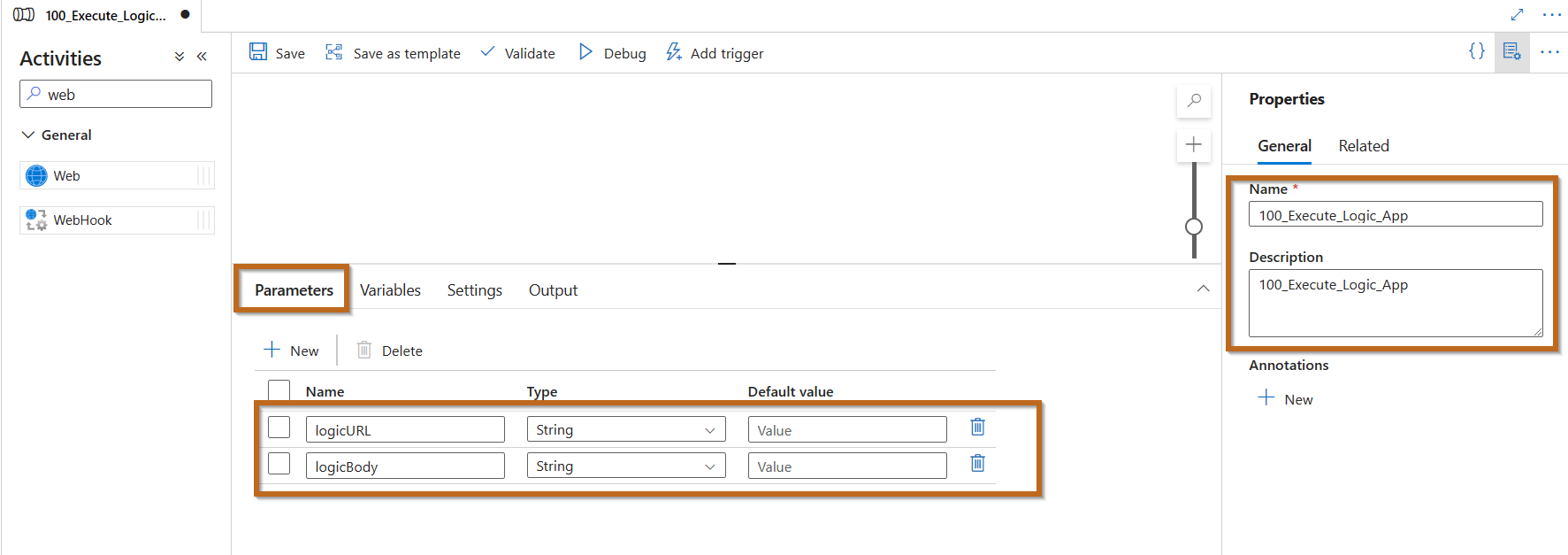Image resolution: width=1568 pixels, height=555 pixels.
Task: Collapse the Activities pane arrows
Action: coord(202,57)
